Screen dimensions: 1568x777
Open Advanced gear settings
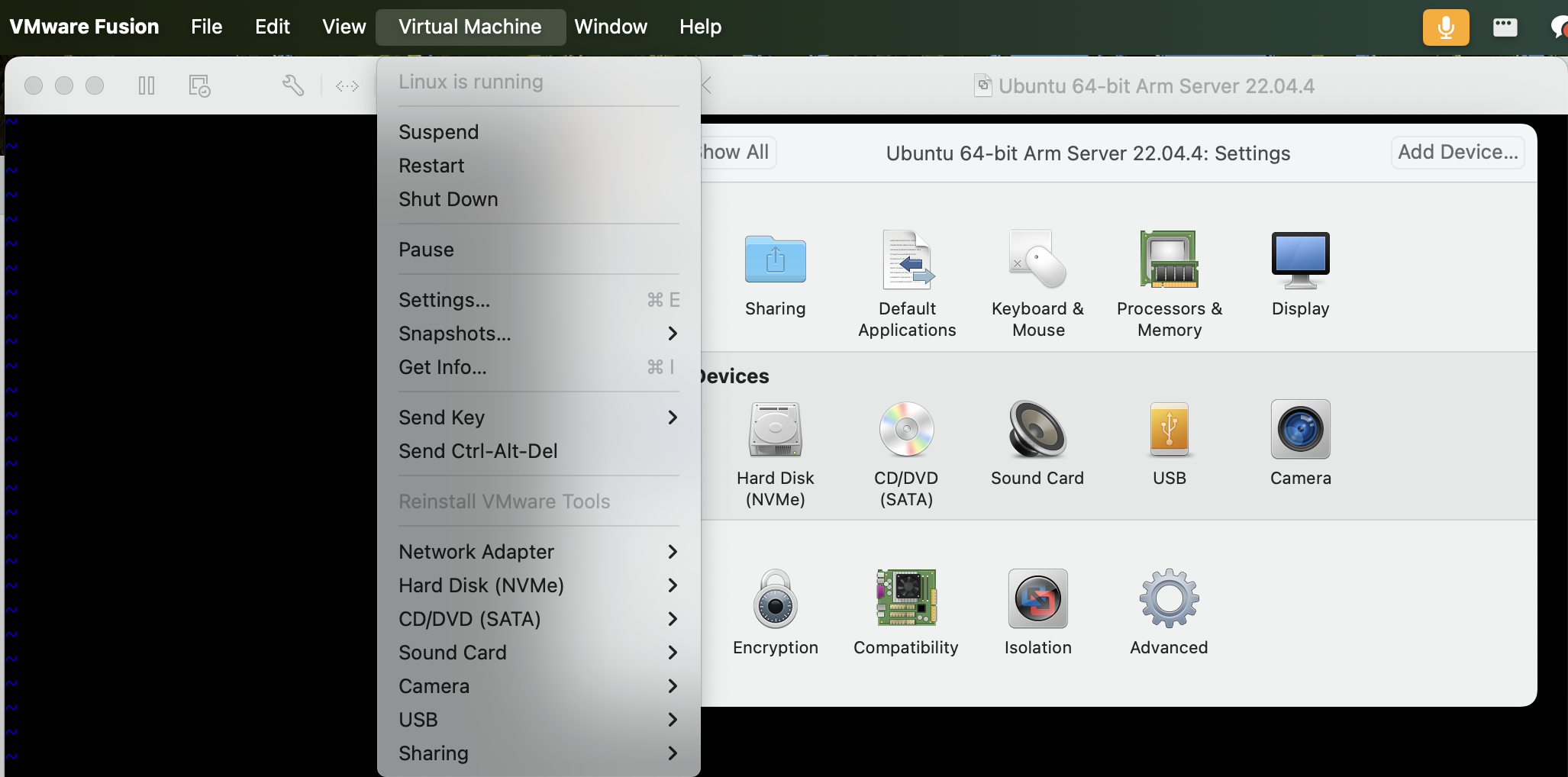pyautogui.click(x=1169, y=598)
